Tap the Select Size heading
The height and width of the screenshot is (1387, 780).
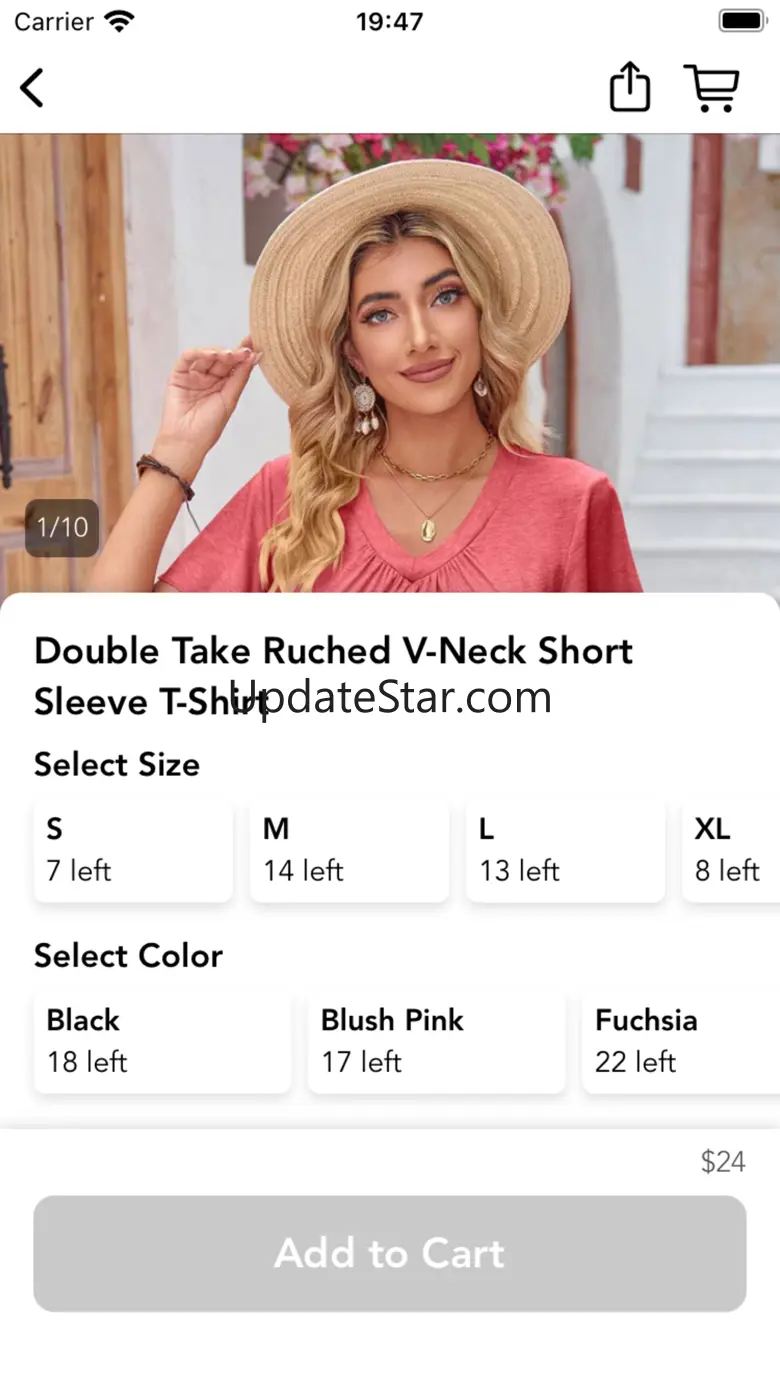point(117,764)
